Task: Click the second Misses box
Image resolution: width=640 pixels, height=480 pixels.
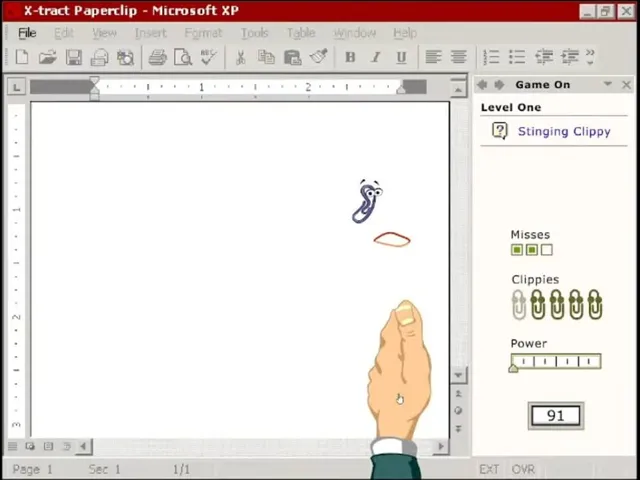Action: pyautogui.click(x=531, y=250)
